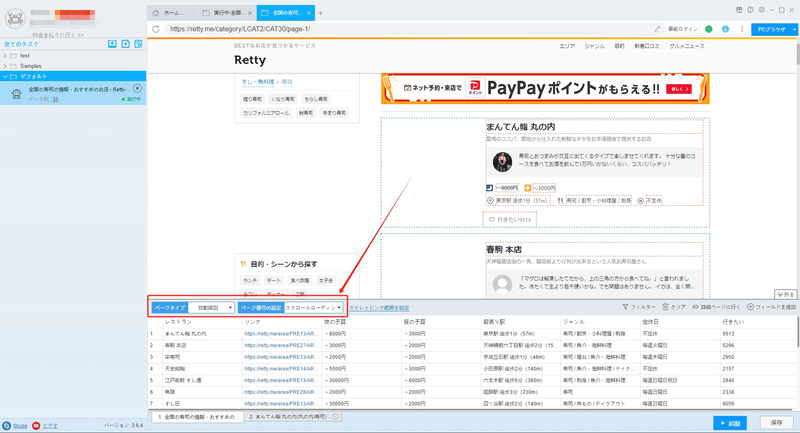Click the レストラン column header
Screen dimensions: 800x433
point(179,322)
